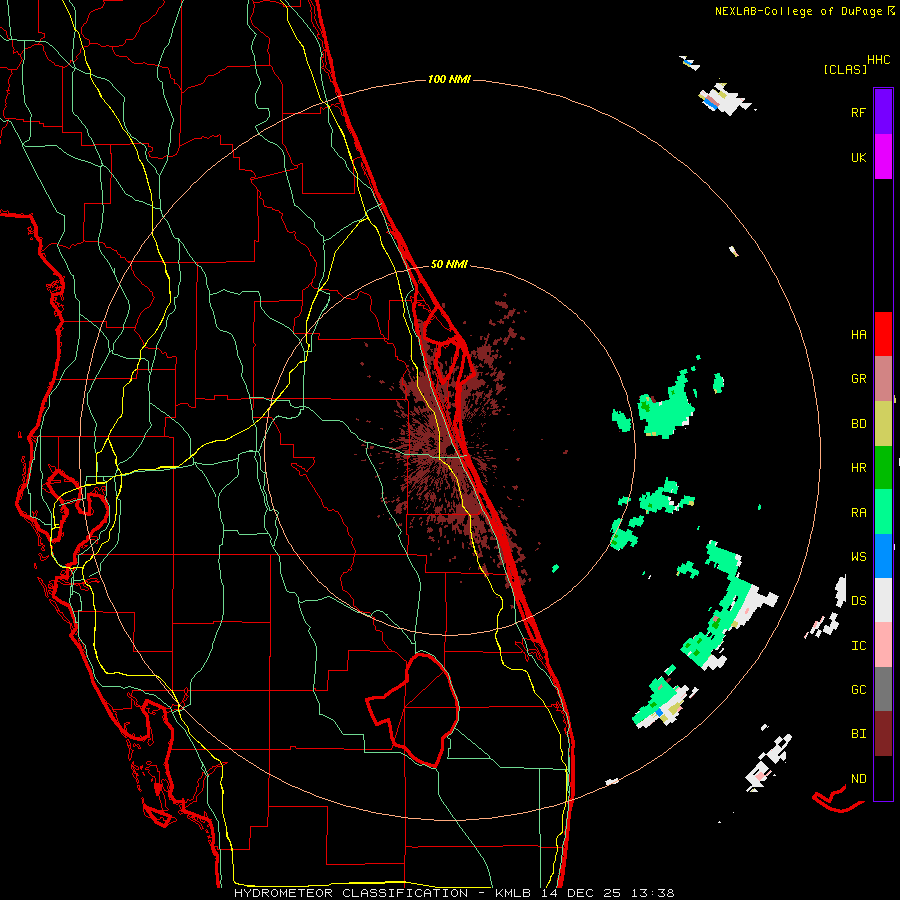Click the 'BI' legend label

click(x=858, y=734)
